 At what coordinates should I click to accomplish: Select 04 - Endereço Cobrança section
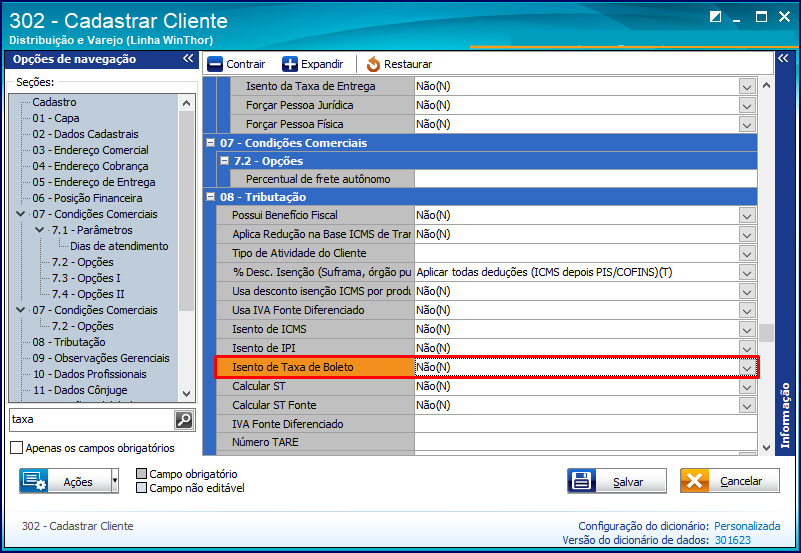click(x=90, y=166)
